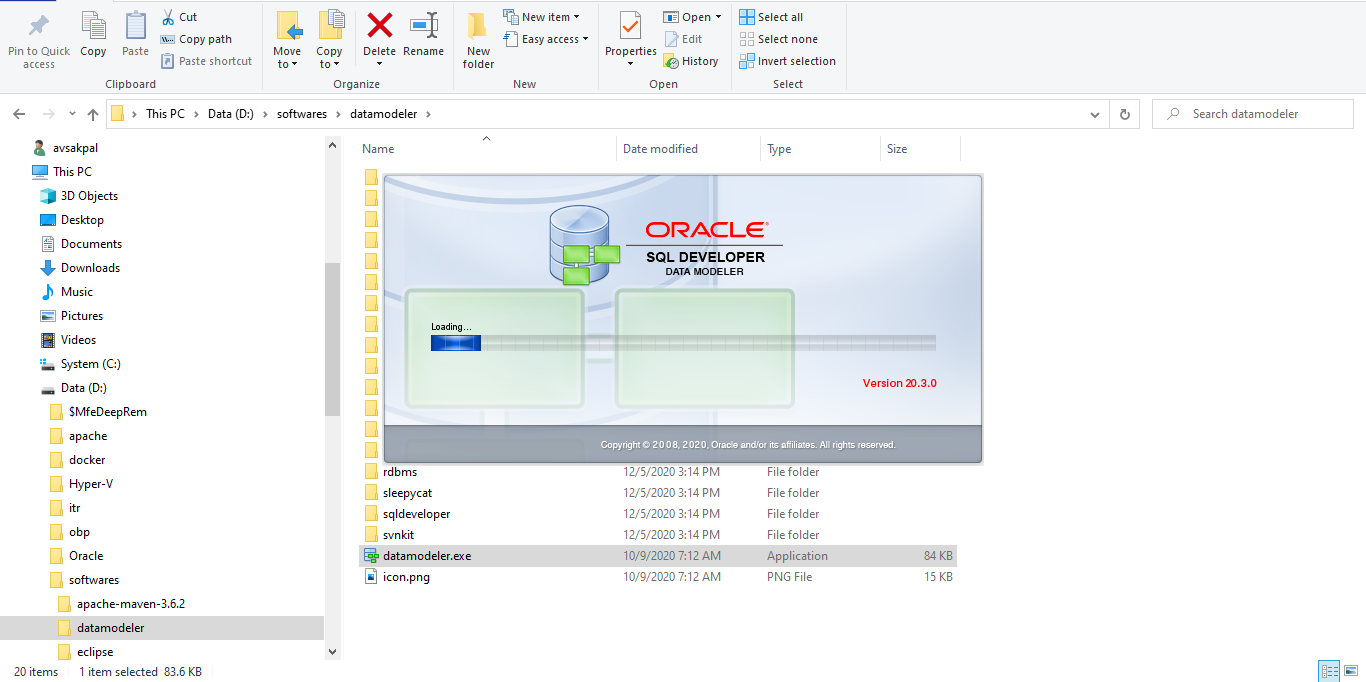Sort files by Type column

tap(779, 149)
